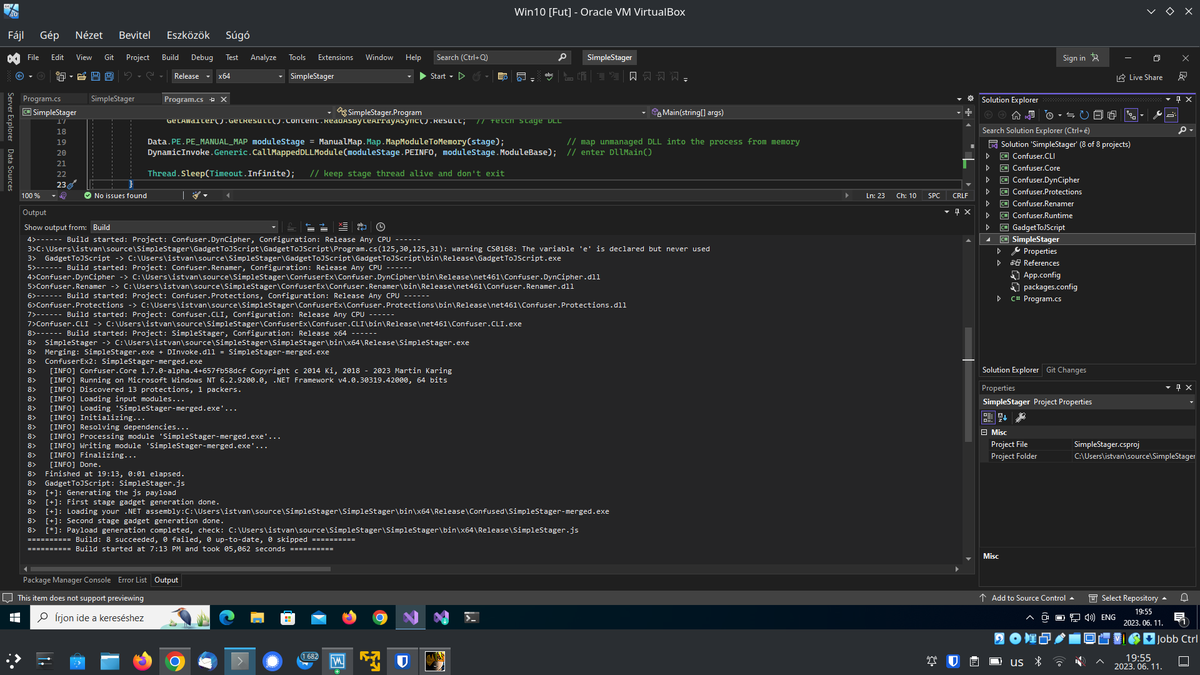Screen dimensions: 1200x675
Task: Open the Debug menu
Action: [x=202, y=57]
